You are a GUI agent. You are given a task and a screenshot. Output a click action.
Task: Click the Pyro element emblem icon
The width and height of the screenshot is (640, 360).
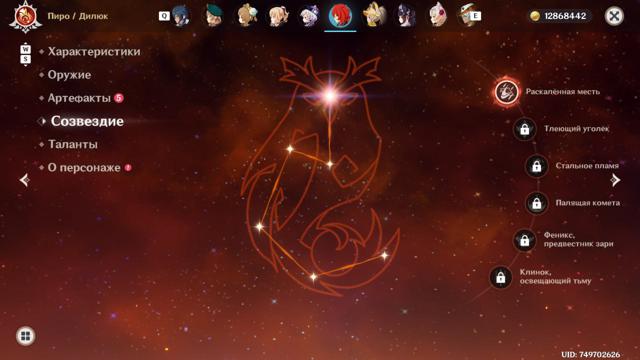[x=25, y=16]
